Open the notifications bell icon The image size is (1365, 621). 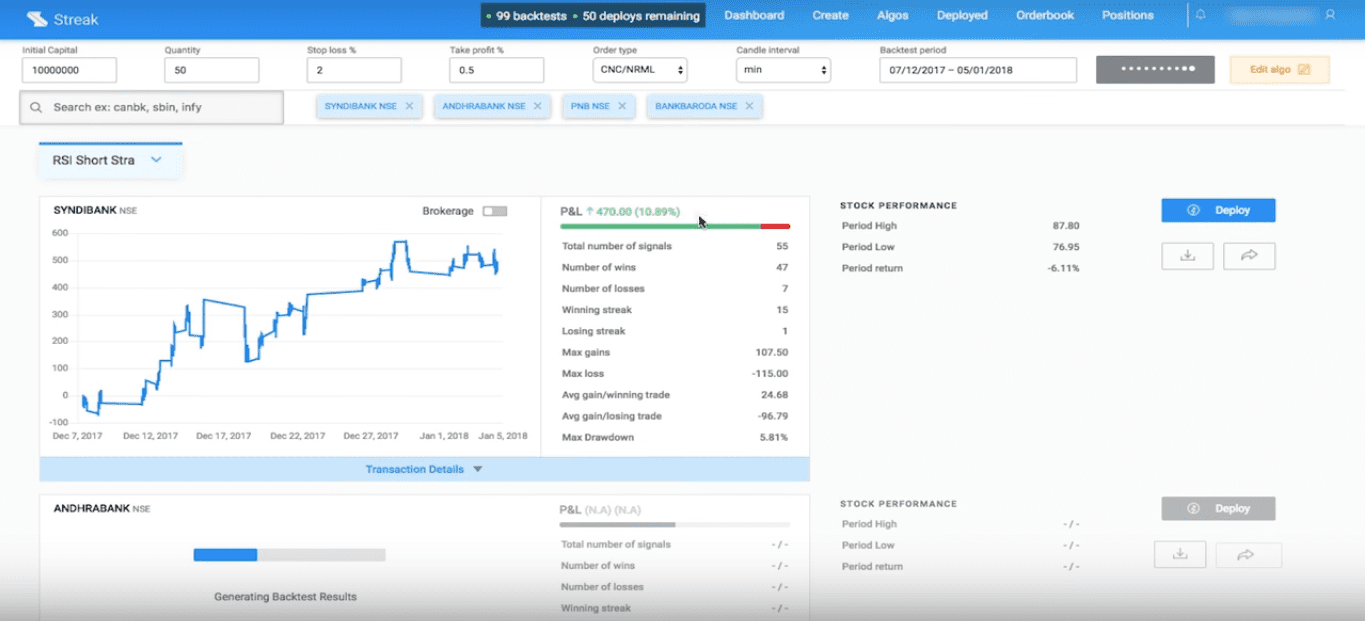[1201, 15]
